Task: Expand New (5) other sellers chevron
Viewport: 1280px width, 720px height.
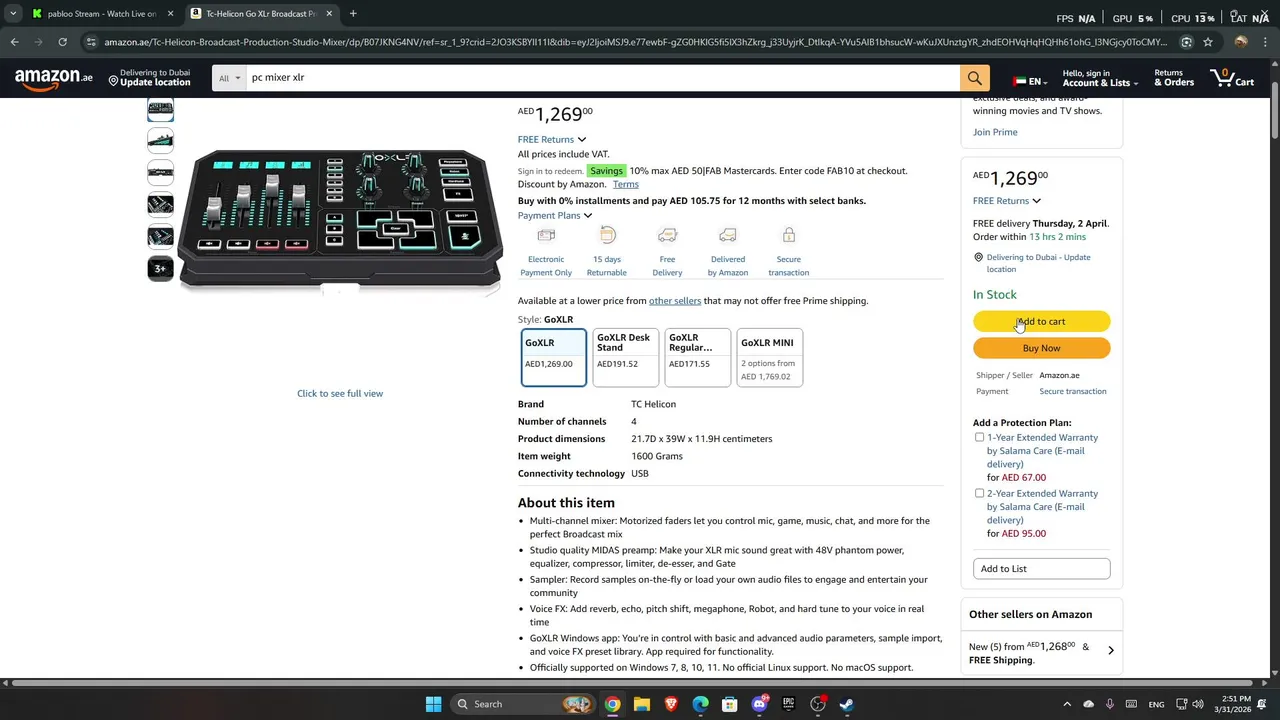Action: coord(1110,650)
